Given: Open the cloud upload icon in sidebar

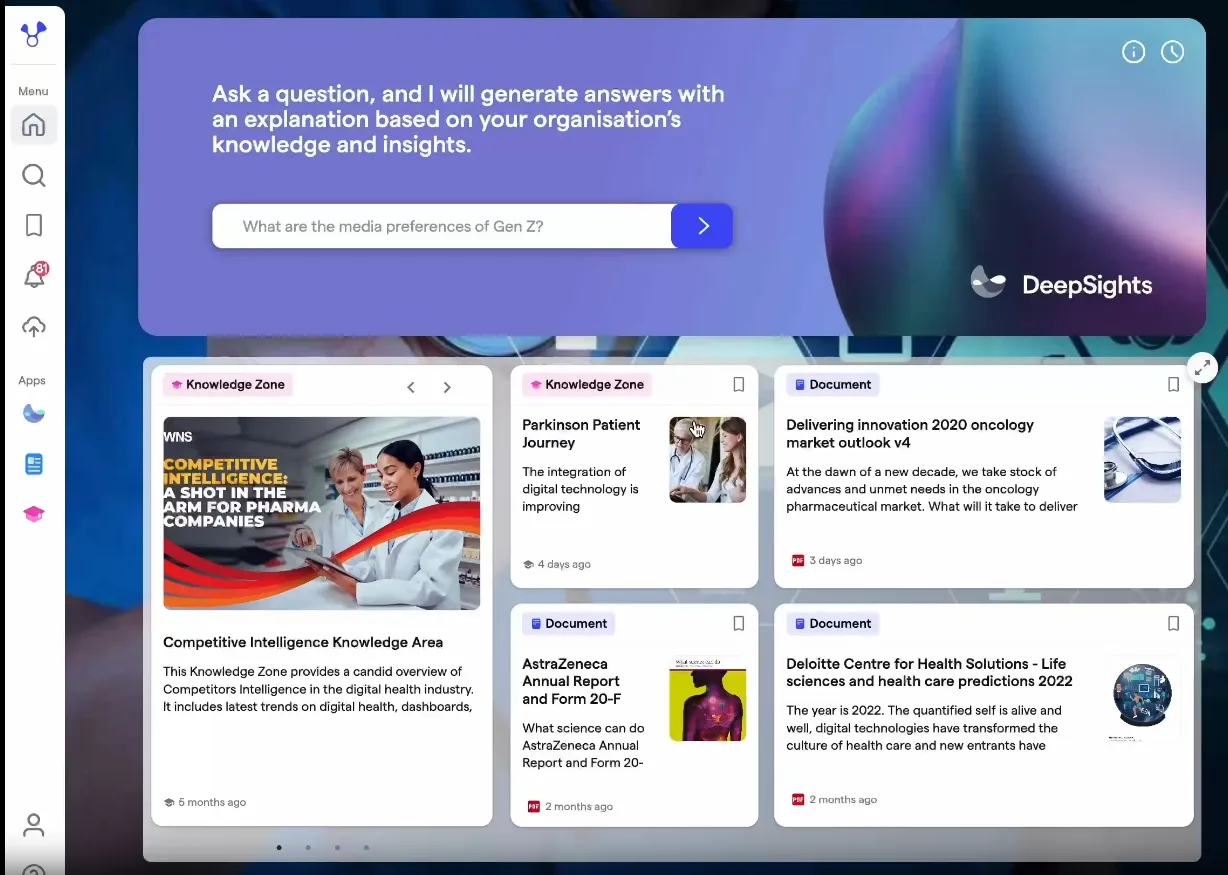Looking at the screenshot, I should 34,327.
